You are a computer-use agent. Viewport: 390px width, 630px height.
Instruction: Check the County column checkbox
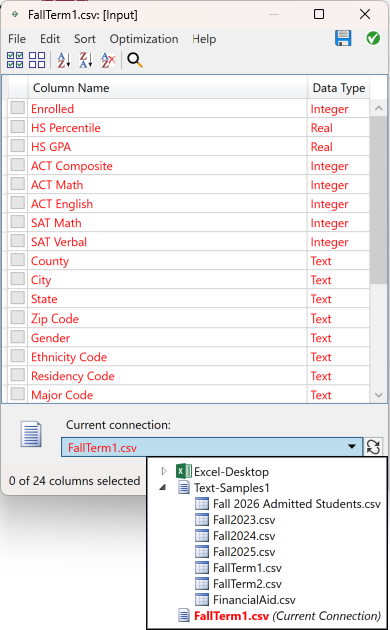click(18, 260)
